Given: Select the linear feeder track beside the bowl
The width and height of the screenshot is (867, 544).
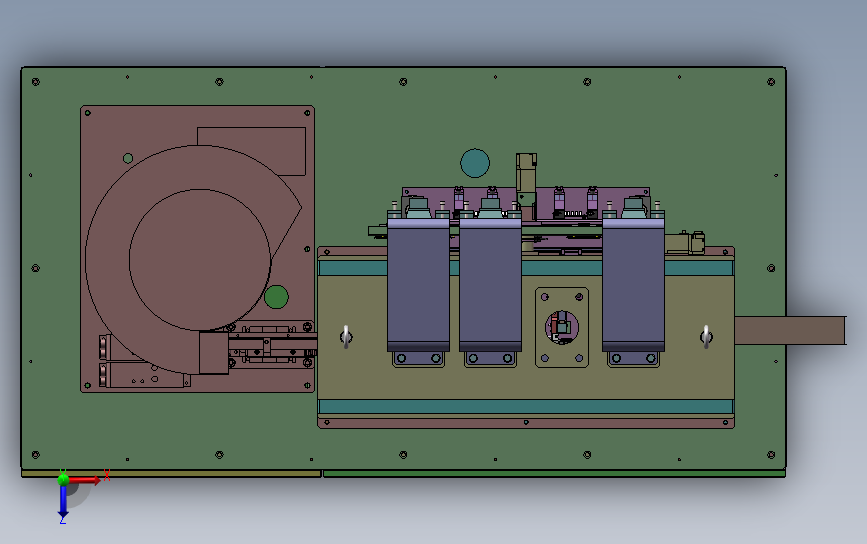Looking at the screenshot, I should click(x=273, y=346).
